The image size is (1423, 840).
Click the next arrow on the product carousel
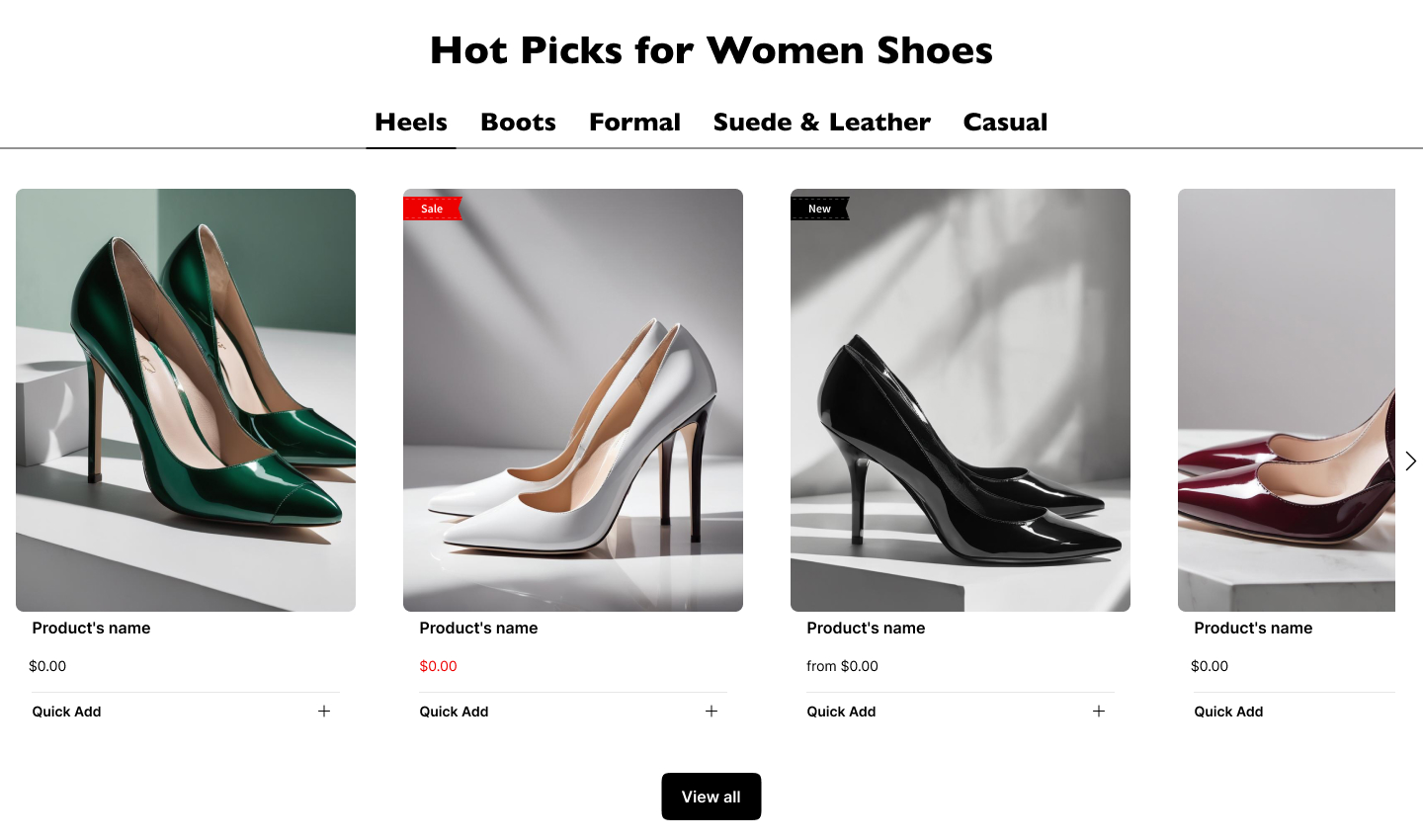1410,462
